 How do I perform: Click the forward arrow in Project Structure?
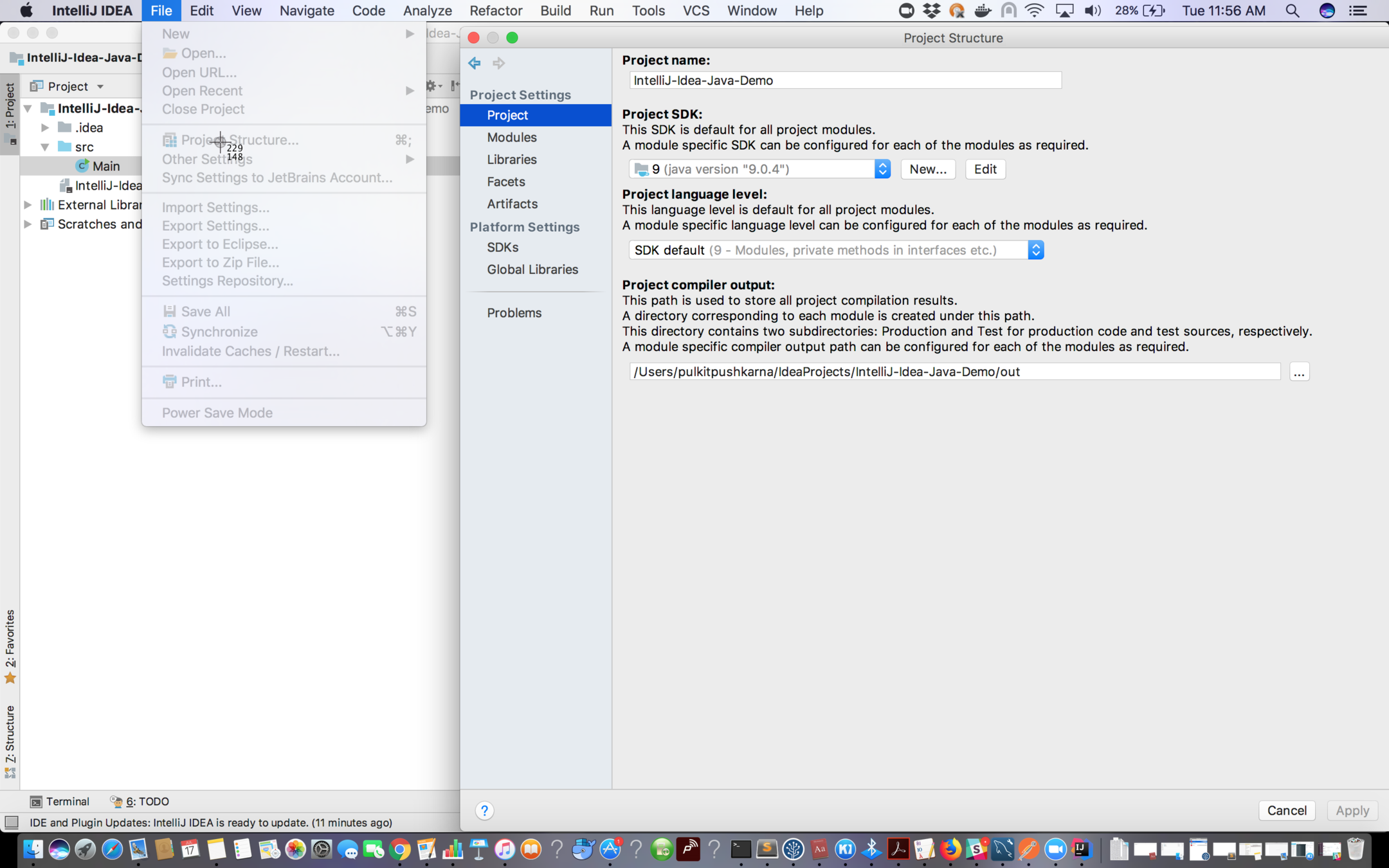pos(498,63)
